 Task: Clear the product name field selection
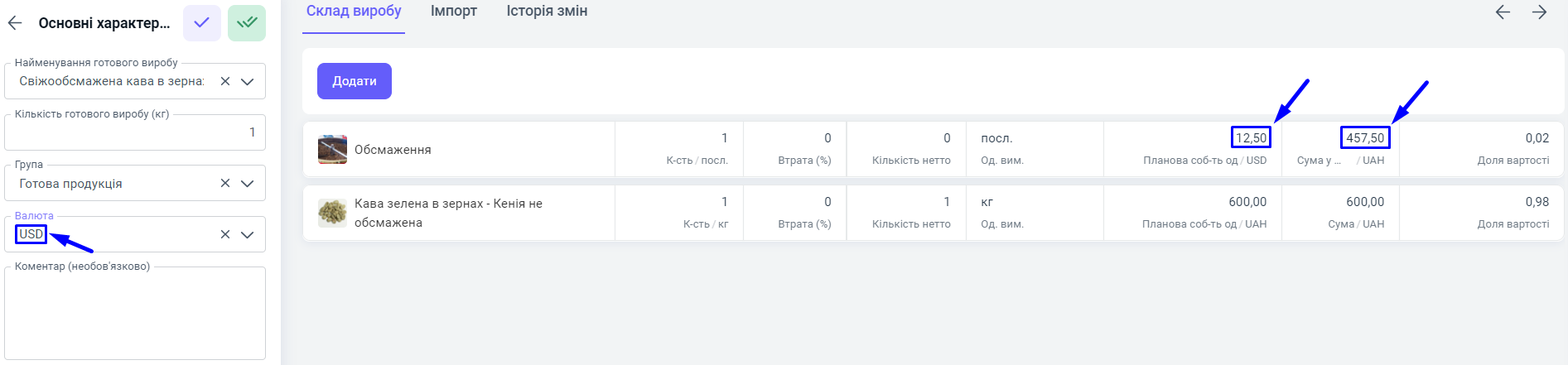point(225,81)
